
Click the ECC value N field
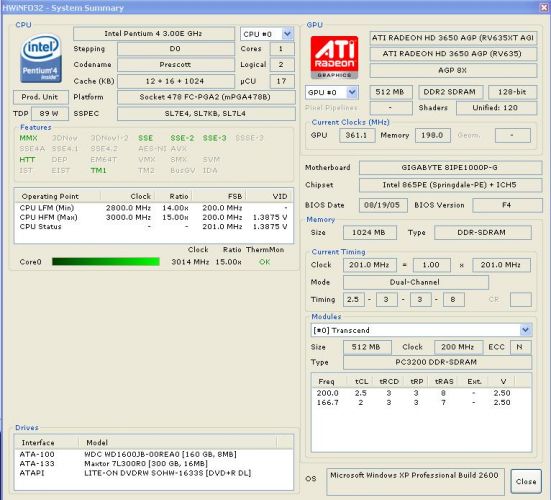pos(520,347)
